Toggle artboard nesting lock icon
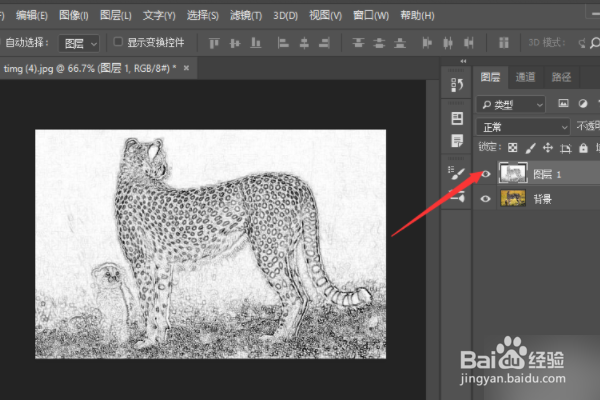600x400 pixels. click(x=566, y=148)
